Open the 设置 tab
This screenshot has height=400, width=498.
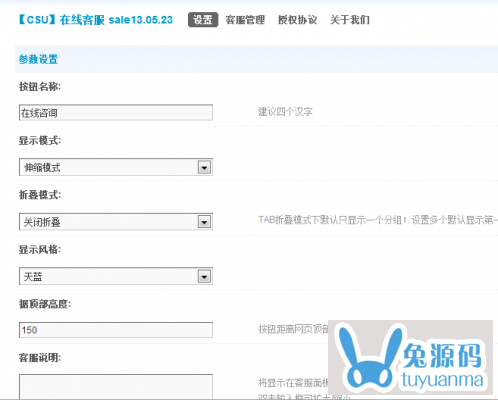pyautogui.click(x=203, y=20)
